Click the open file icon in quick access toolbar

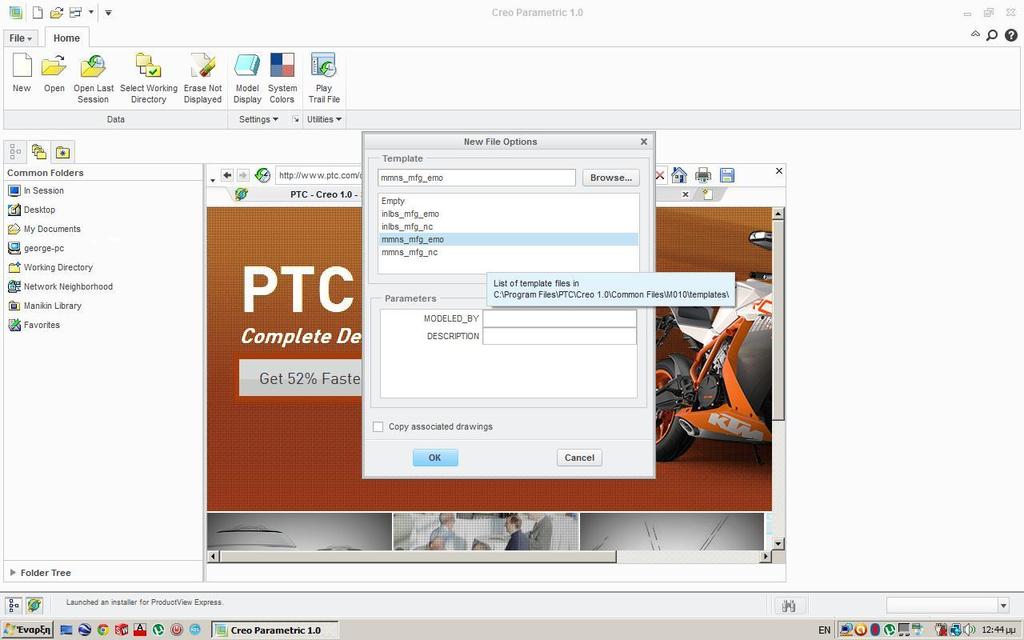(57, 12)
